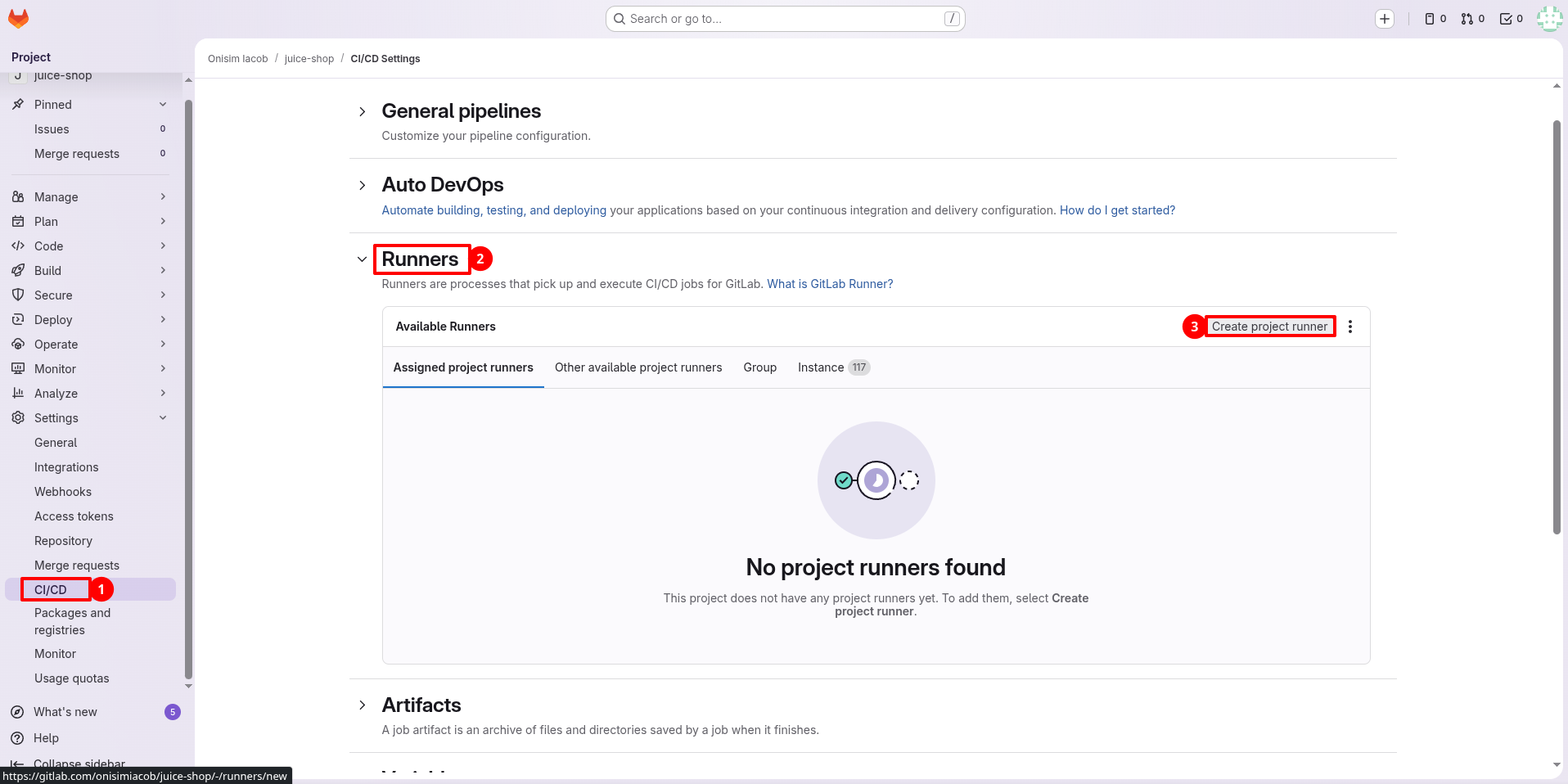
Task: Open the create new plus menu
Action: click(1384, 19)
